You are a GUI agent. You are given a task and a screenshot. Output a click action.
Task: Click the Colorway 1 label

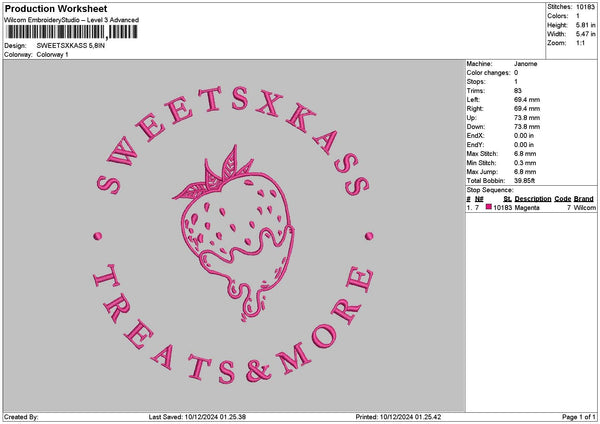(x=52, y=54)
